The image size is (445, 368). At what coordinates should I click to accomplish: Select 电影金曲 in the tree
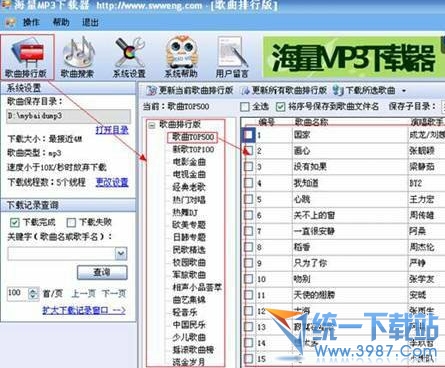point(189,162)
